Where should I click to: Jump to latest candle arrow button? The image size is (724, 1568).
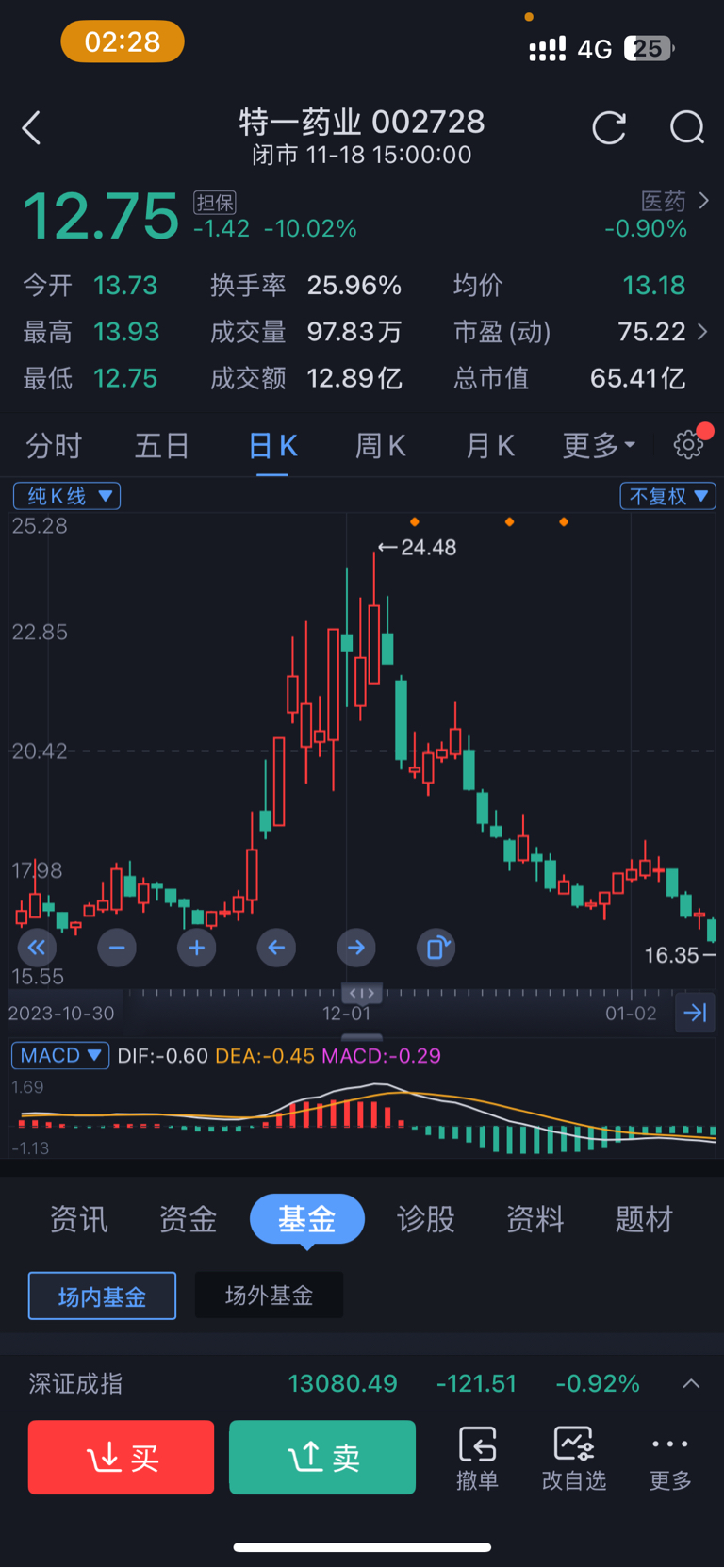point(696,1013)
